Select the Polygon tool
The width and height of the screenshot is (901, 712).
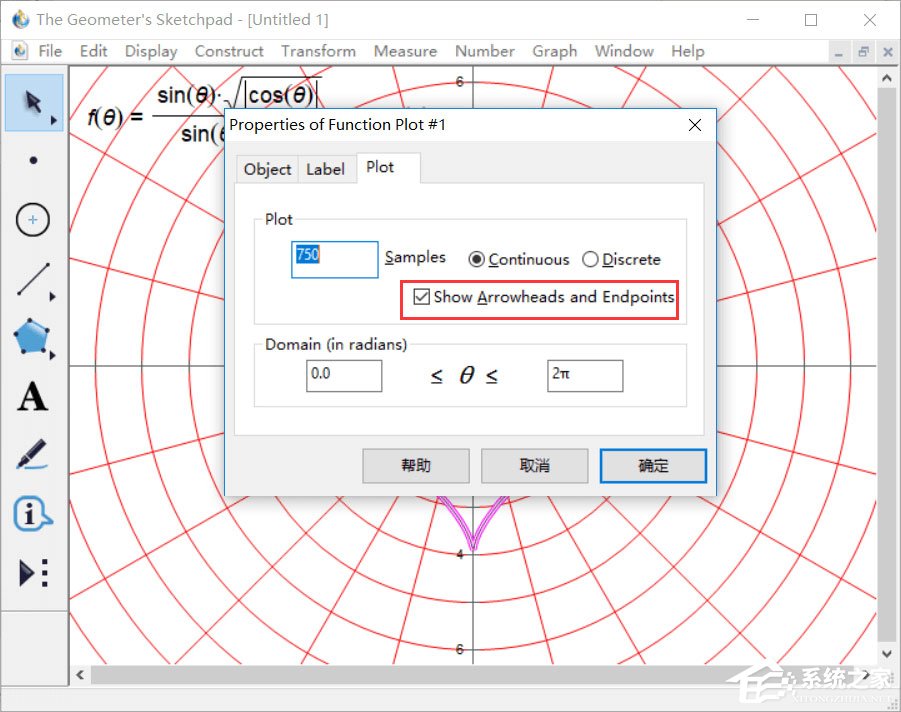click(x=34, y=338)
